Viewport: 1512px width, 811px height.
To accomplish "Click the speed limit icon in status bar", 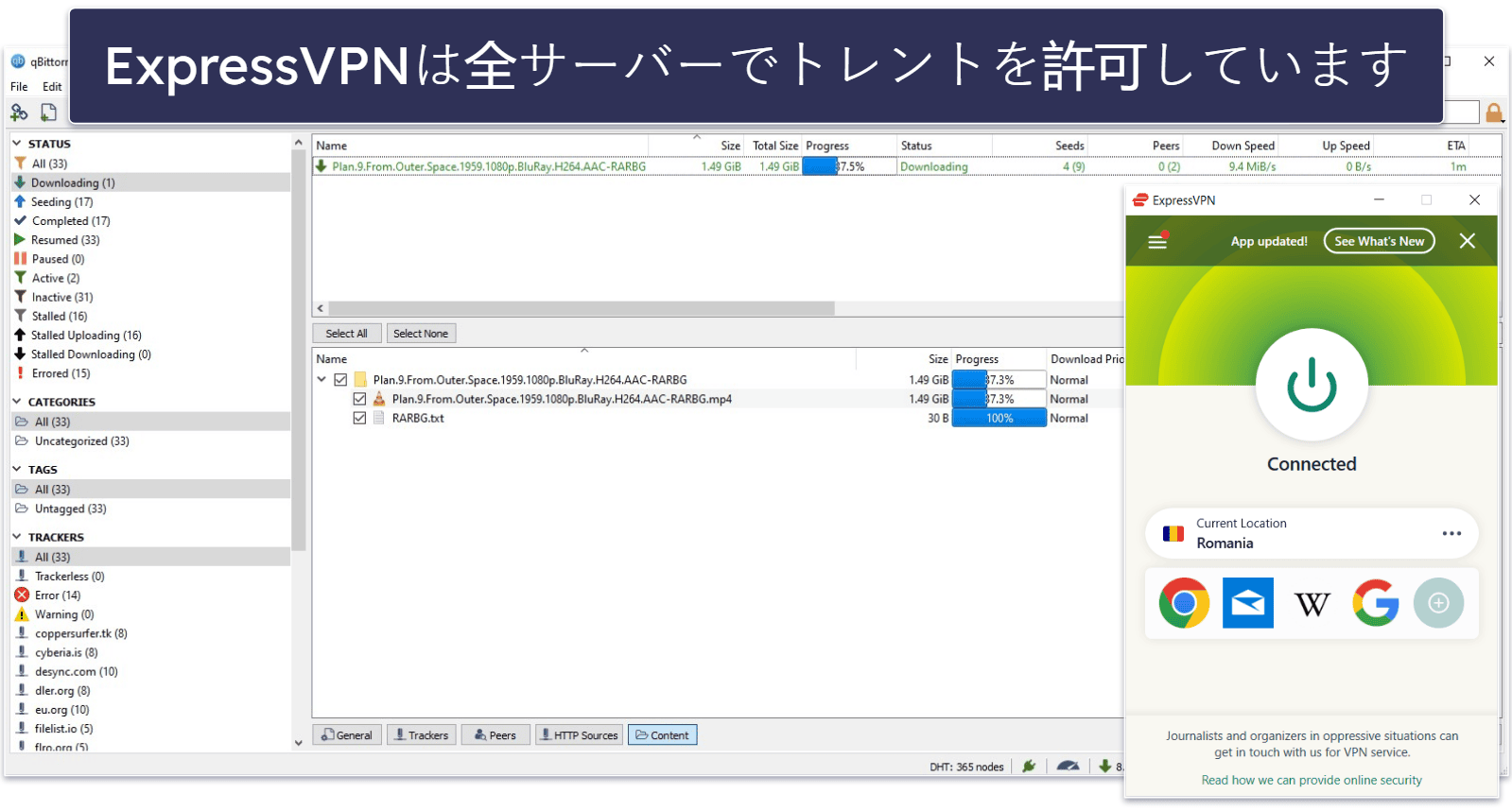I will [1068, 766].
